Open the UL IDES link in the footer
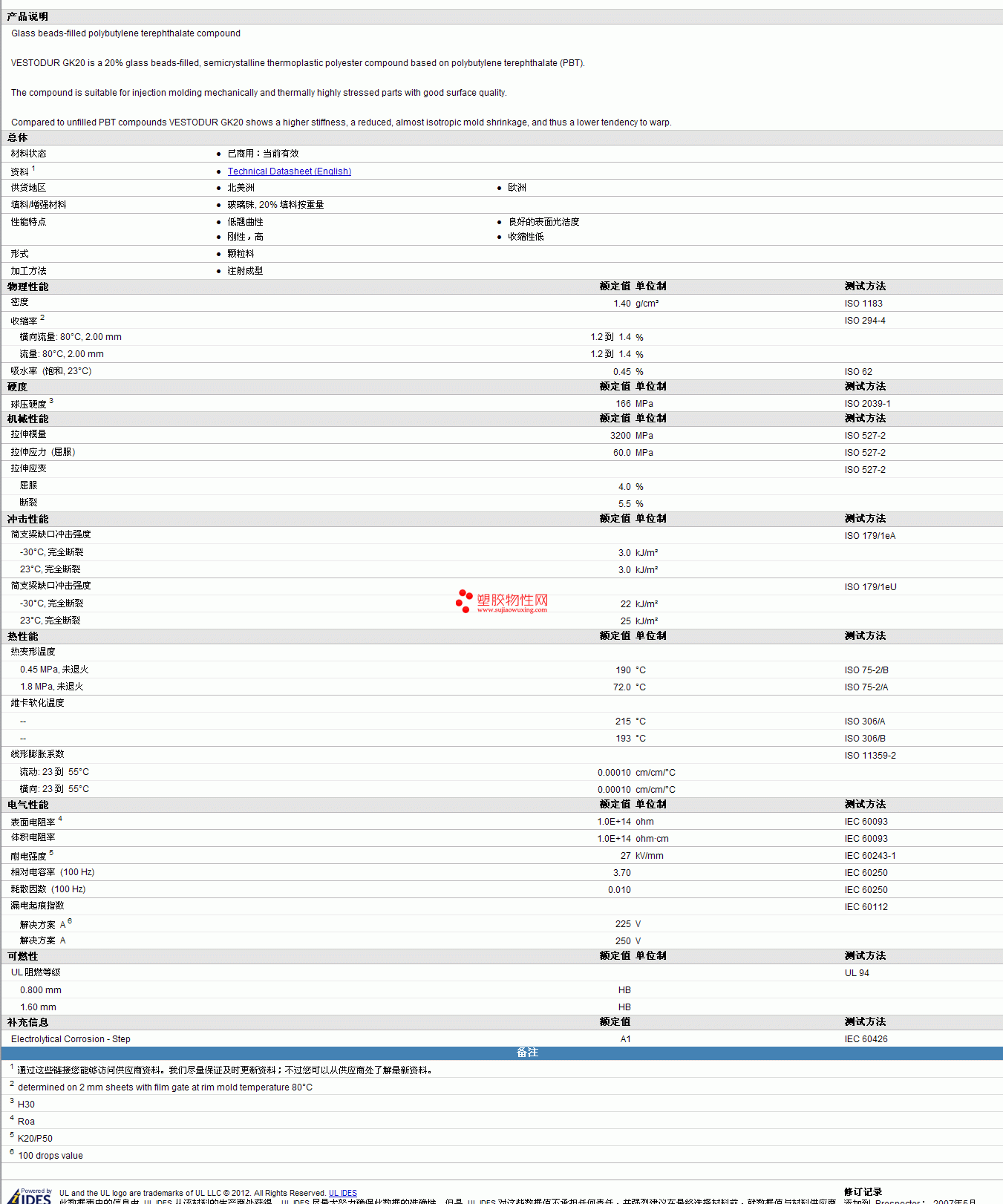The width and height of the screenshot is (1003, 1204). 343,1193
